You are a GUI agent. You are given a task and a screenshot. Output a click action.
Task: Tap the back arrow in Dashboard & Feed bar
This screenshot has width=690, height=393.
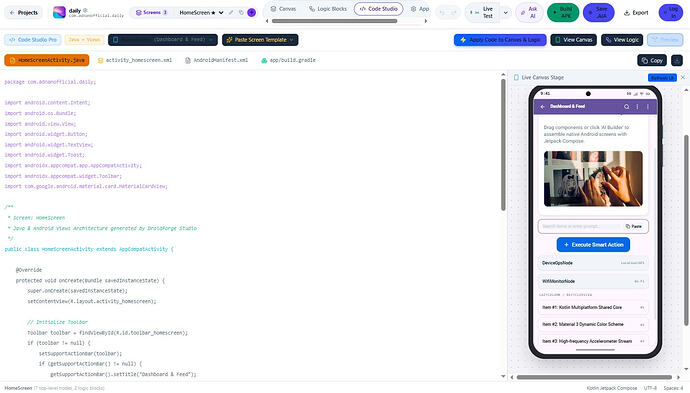coord(543,107)
